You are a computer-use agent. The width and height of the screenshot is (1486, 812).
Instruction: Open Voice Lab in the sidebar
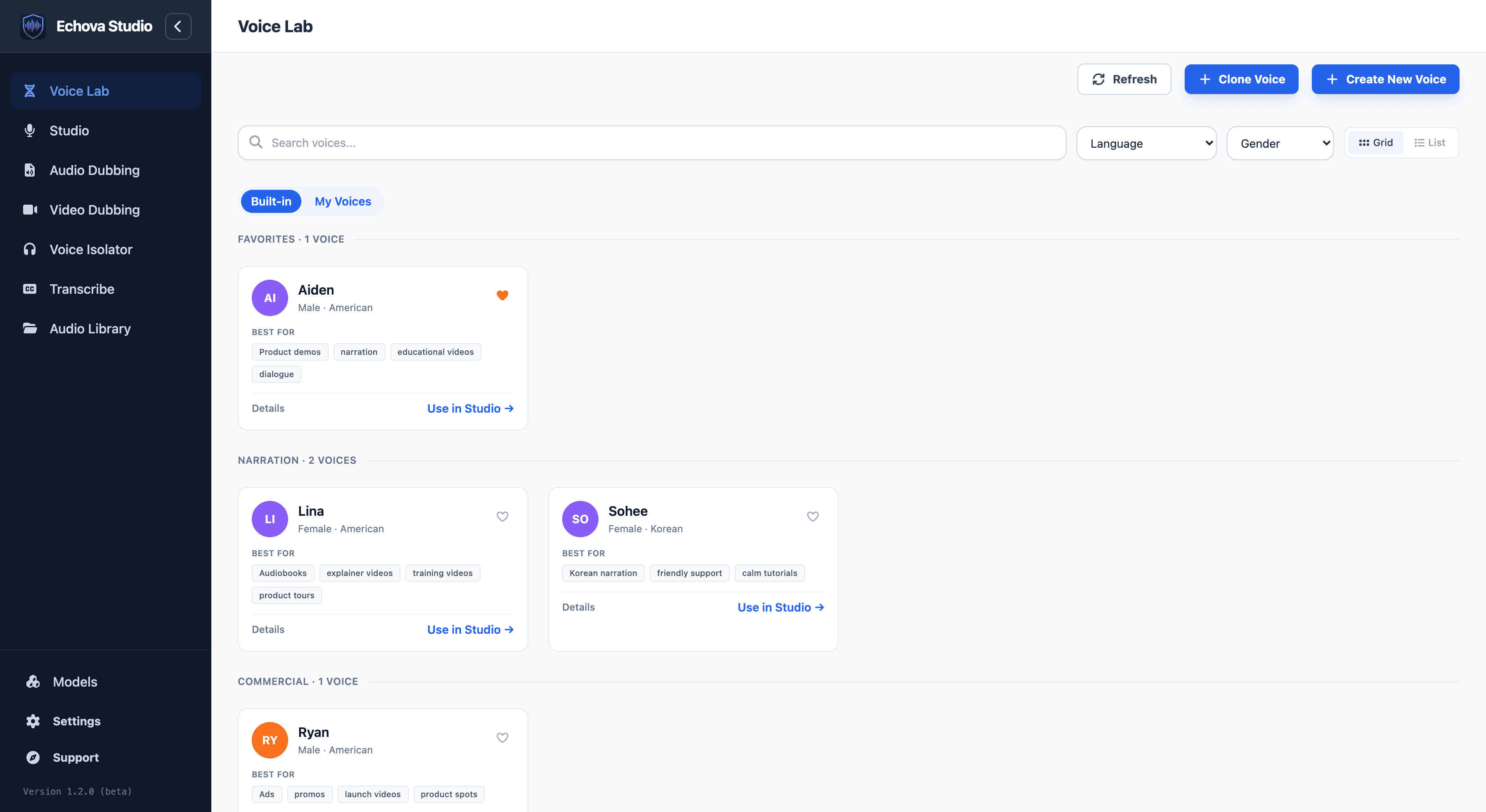[106, 91]
